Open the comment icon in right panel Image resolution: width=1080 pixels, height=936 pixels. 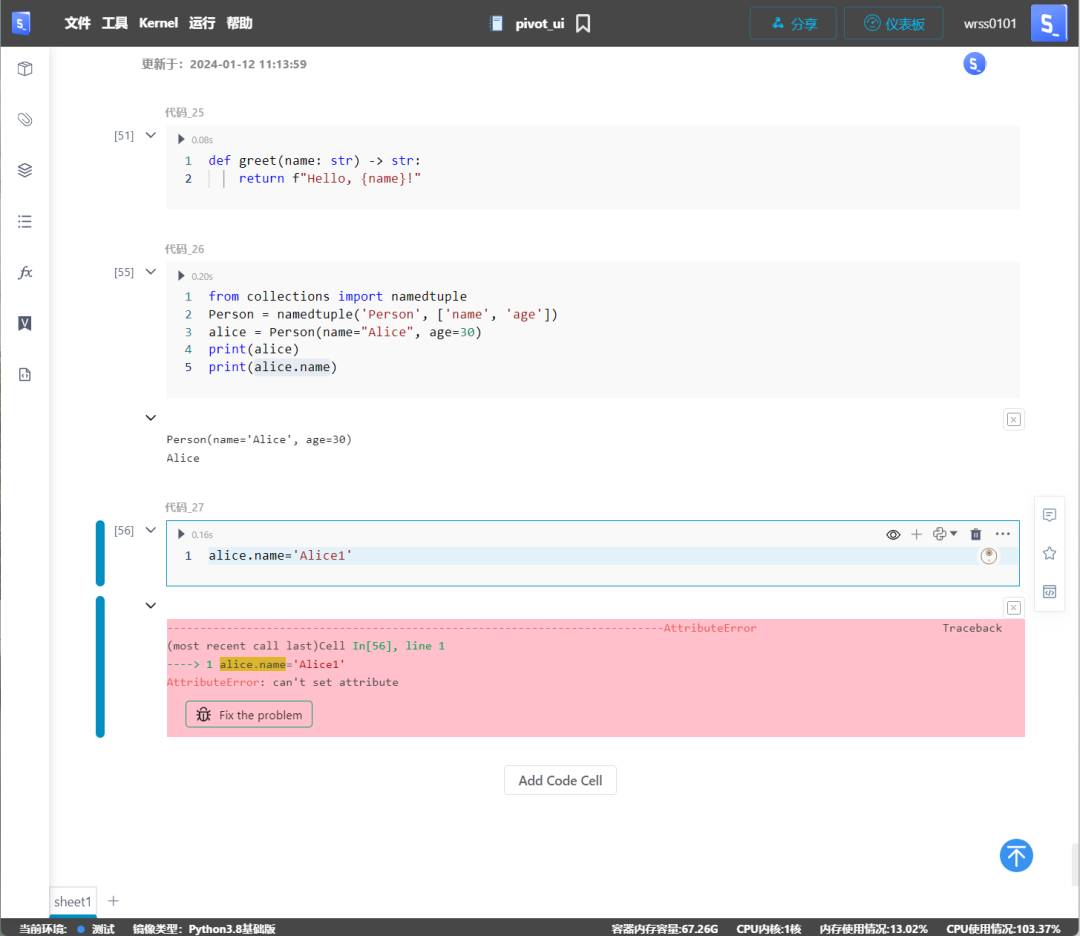point(1049,515)
